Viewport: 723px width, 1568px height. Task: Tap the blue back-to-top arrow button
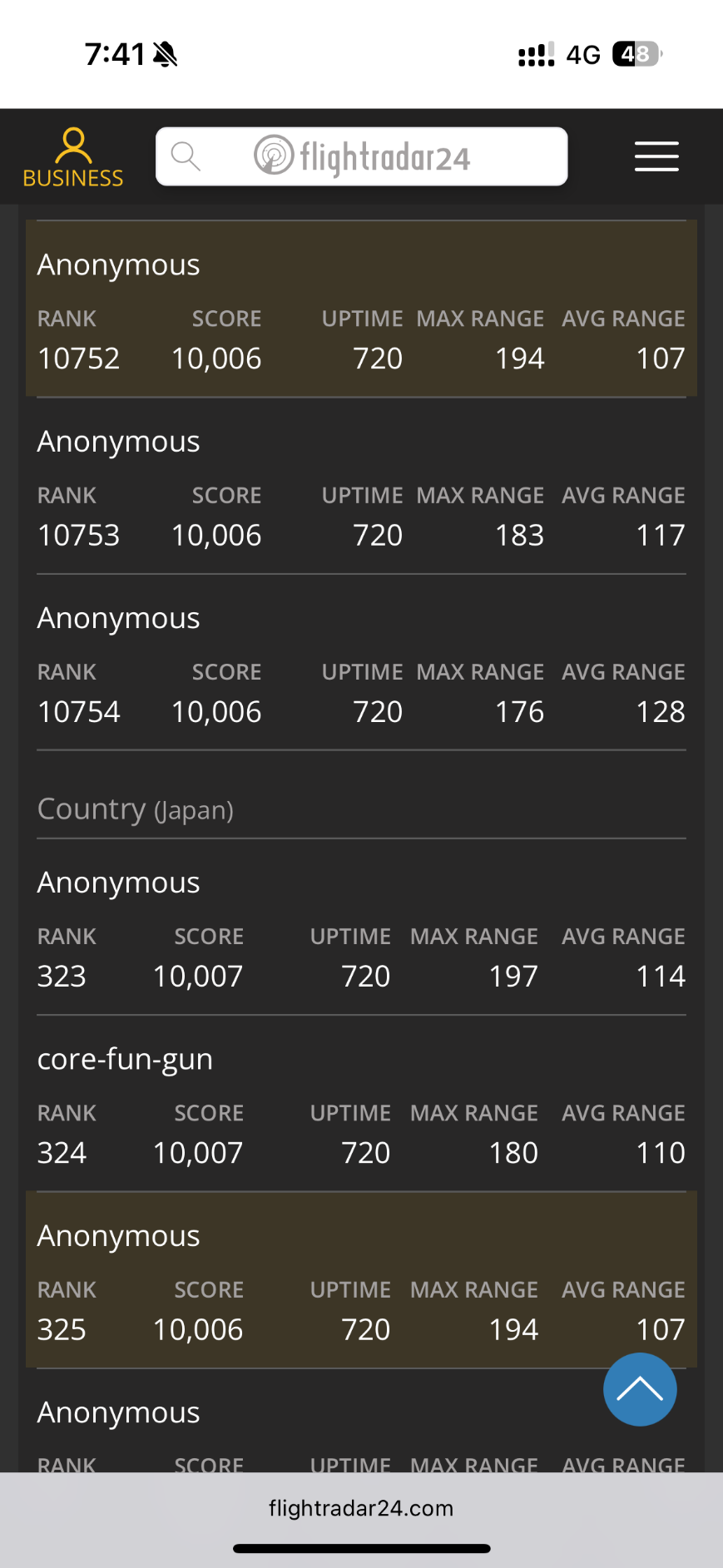pyautogui.click(x=640, y=1389)
